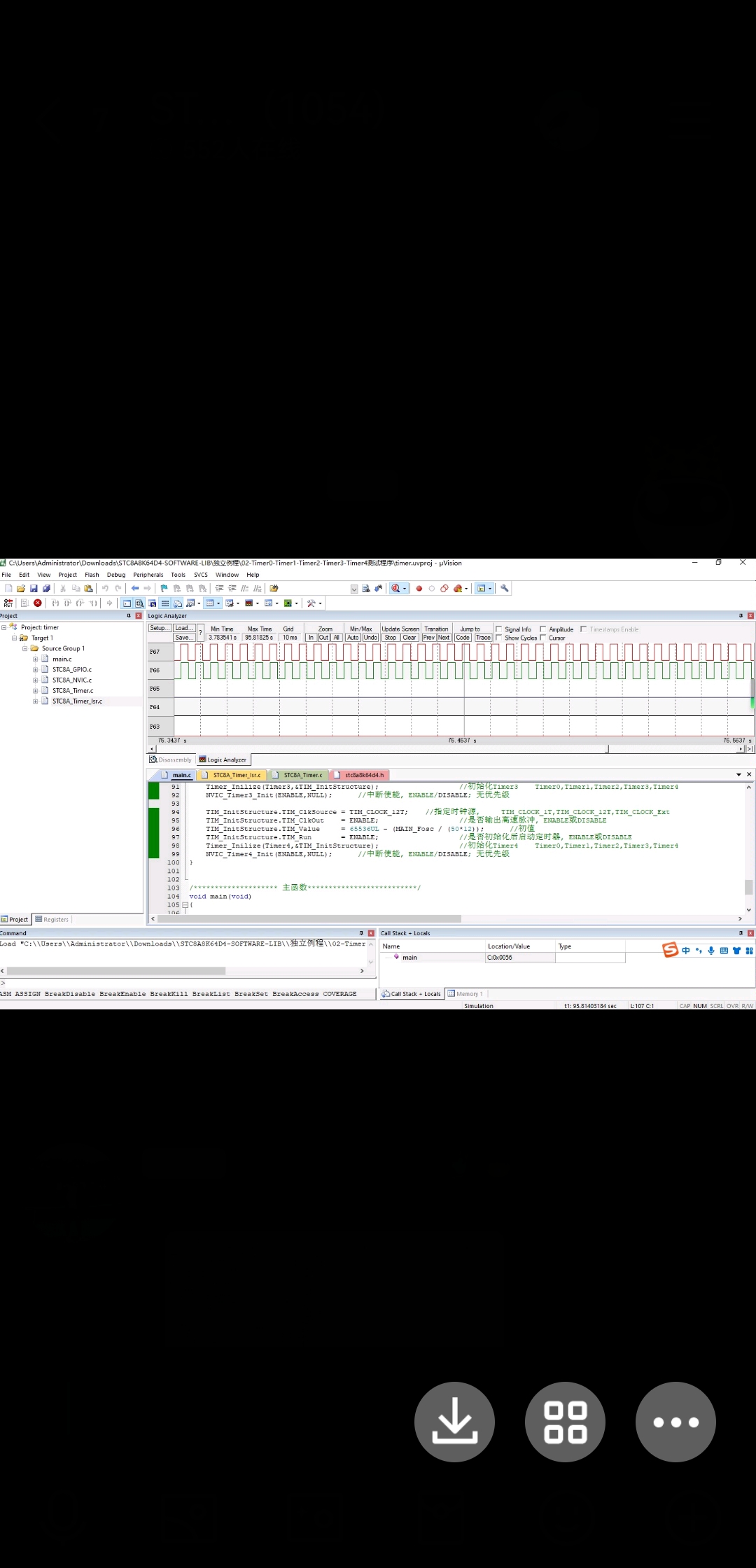Click the Transition Next button

[x=444, y=638]
